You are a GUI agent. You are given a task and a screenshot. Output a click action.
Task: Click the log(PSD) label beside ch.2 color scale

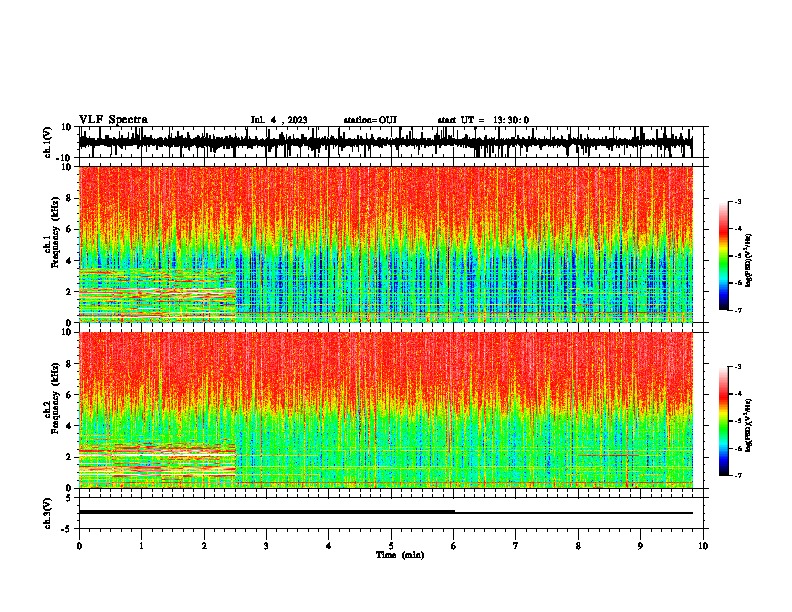pos(748,425)
